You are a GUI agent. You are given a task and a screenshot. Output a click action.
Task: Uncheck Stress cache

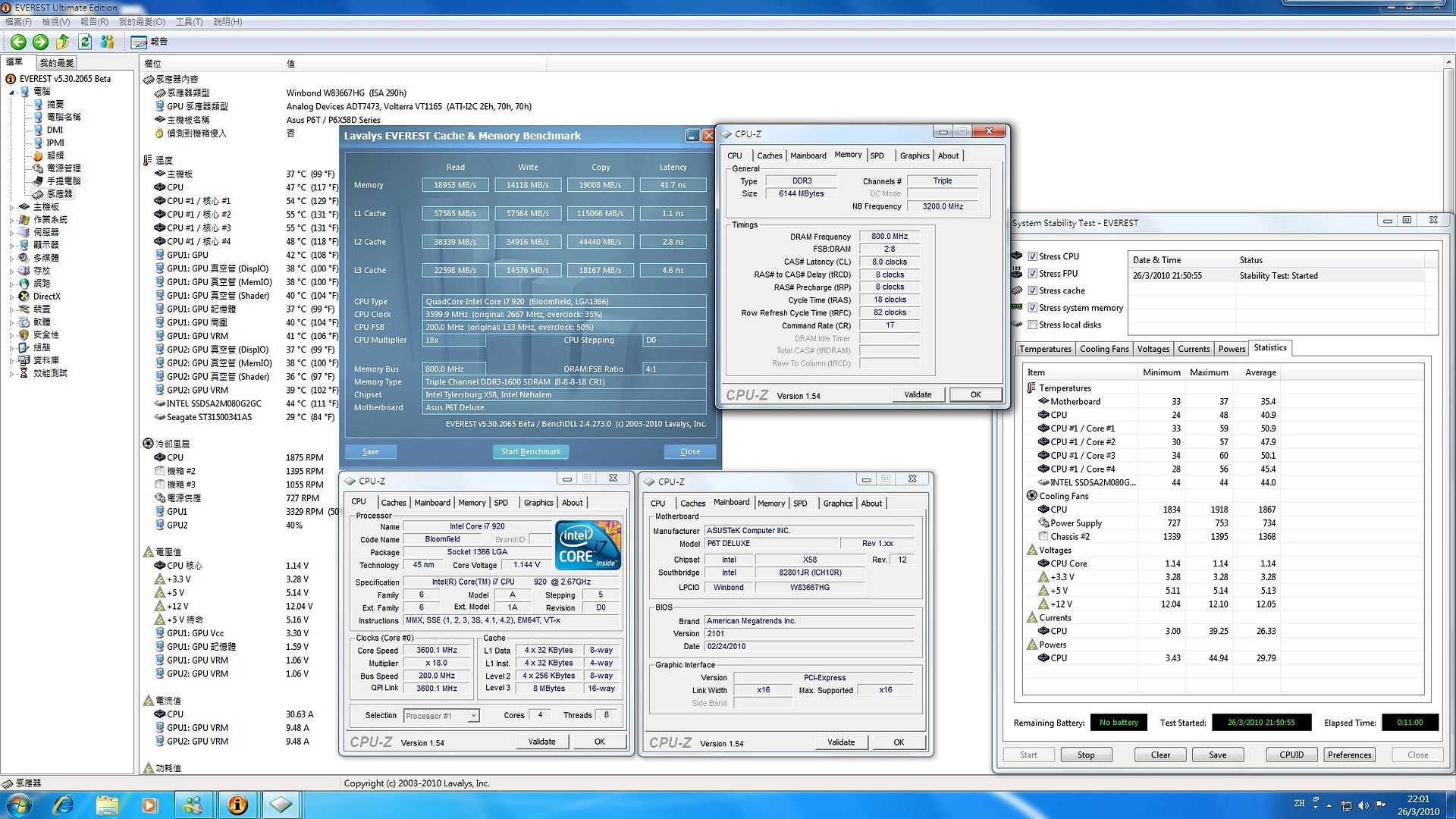tap(1032, 291)
